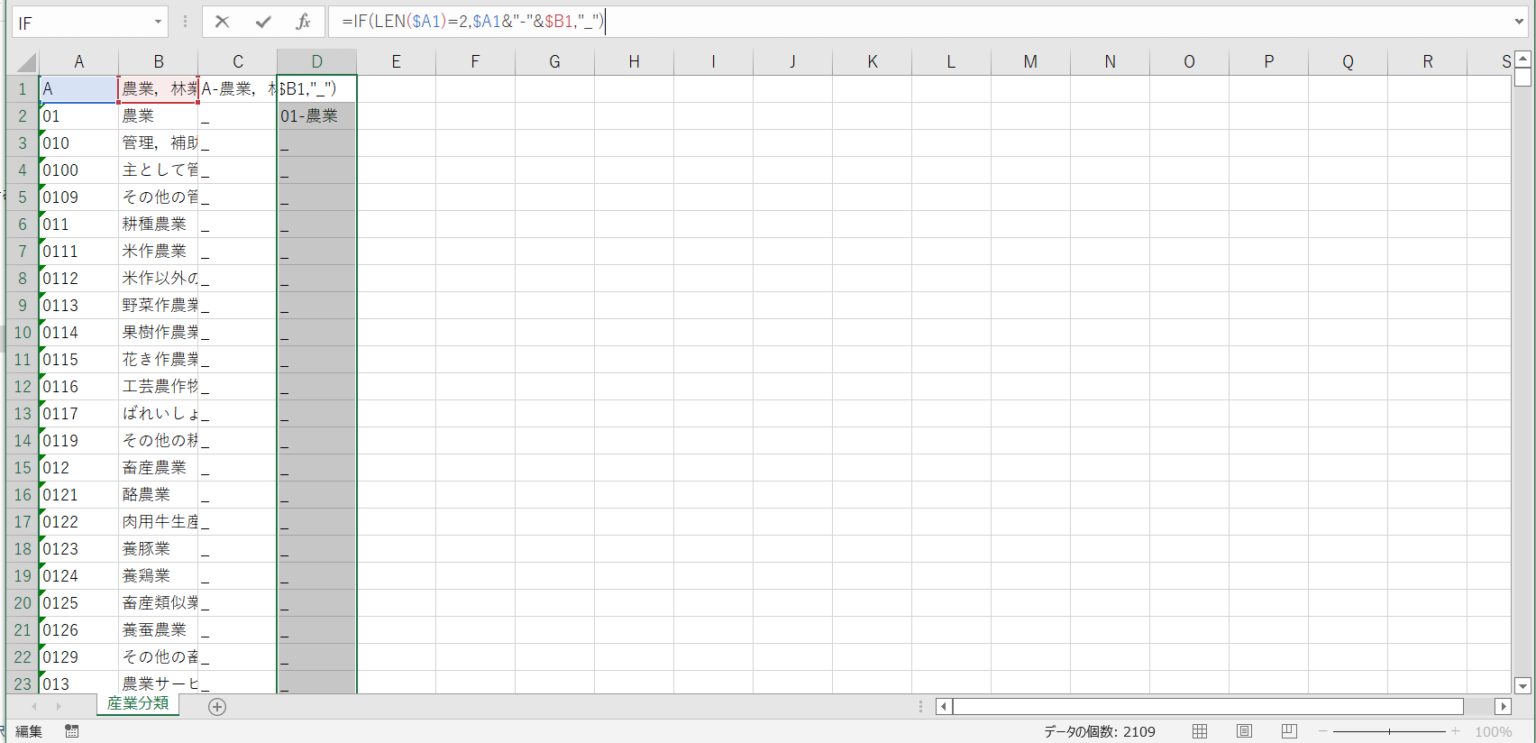
Task: Zoom out with minus button
Action: [x=1323, y=732]
